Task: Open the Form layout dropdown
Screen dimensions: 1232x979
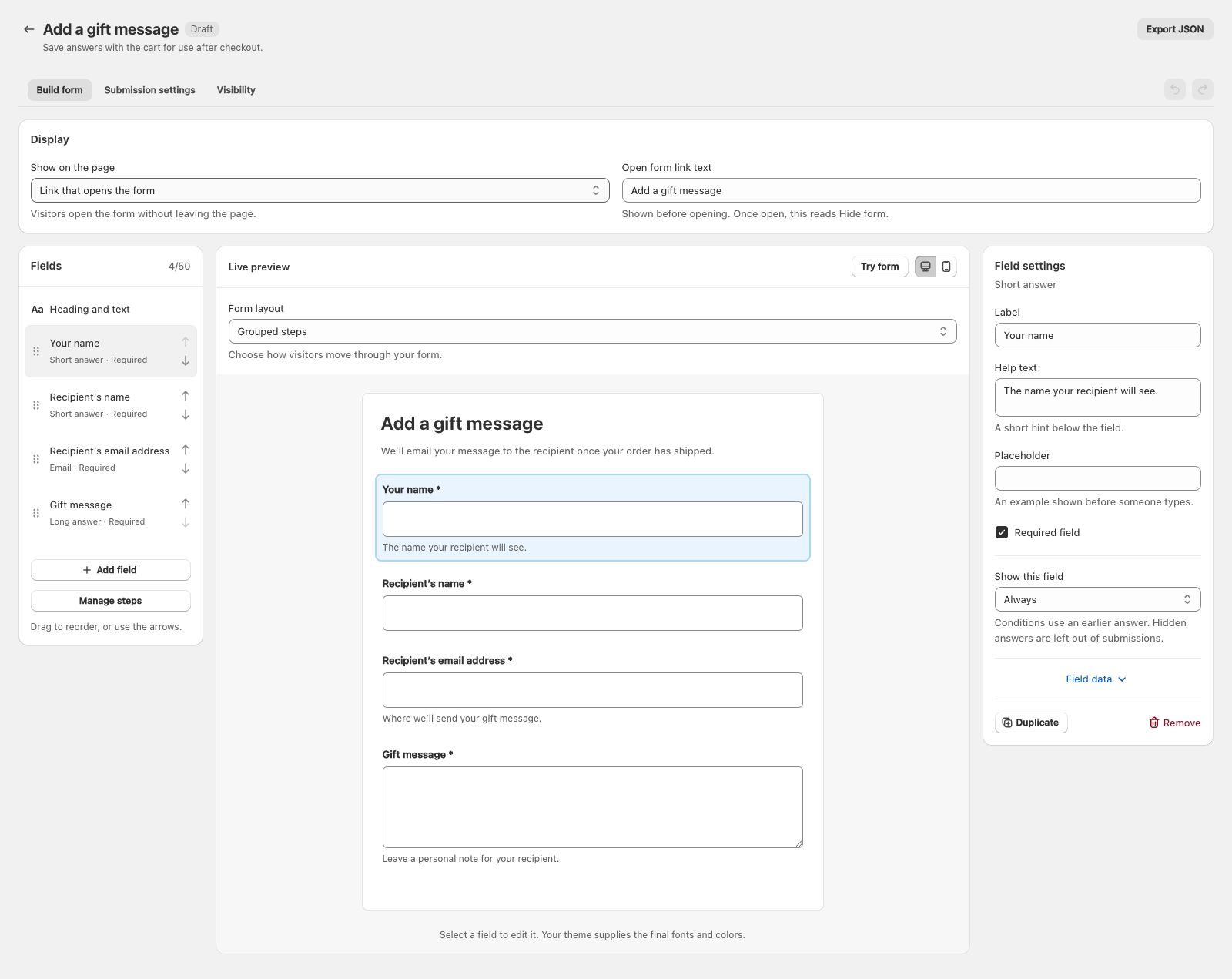Action: [592, 331]
